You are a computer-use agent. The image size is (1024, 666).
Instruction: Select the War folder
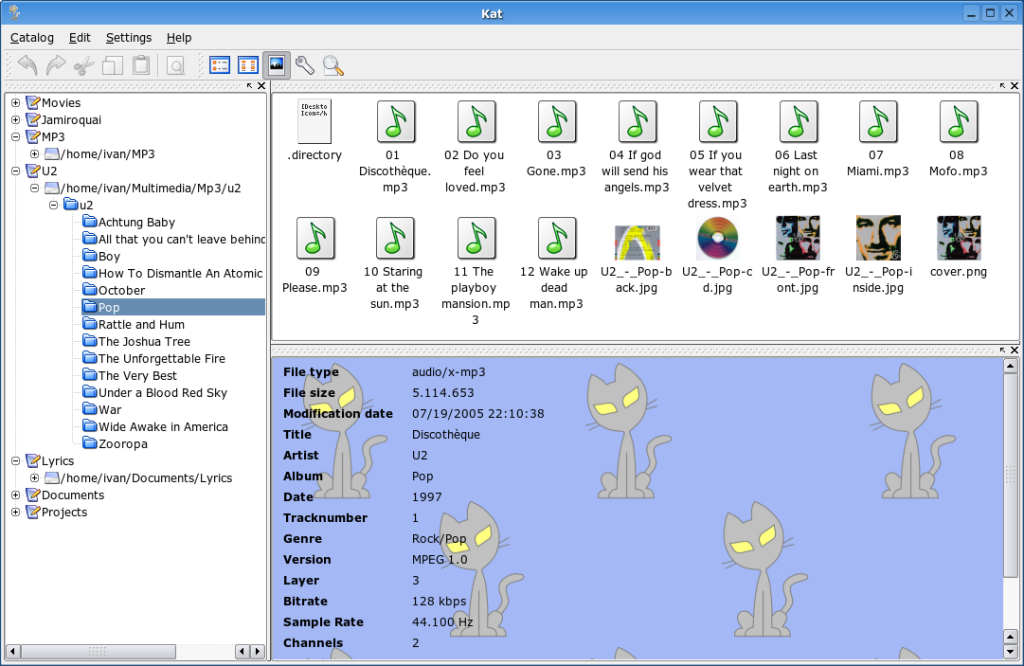(102, 409)
